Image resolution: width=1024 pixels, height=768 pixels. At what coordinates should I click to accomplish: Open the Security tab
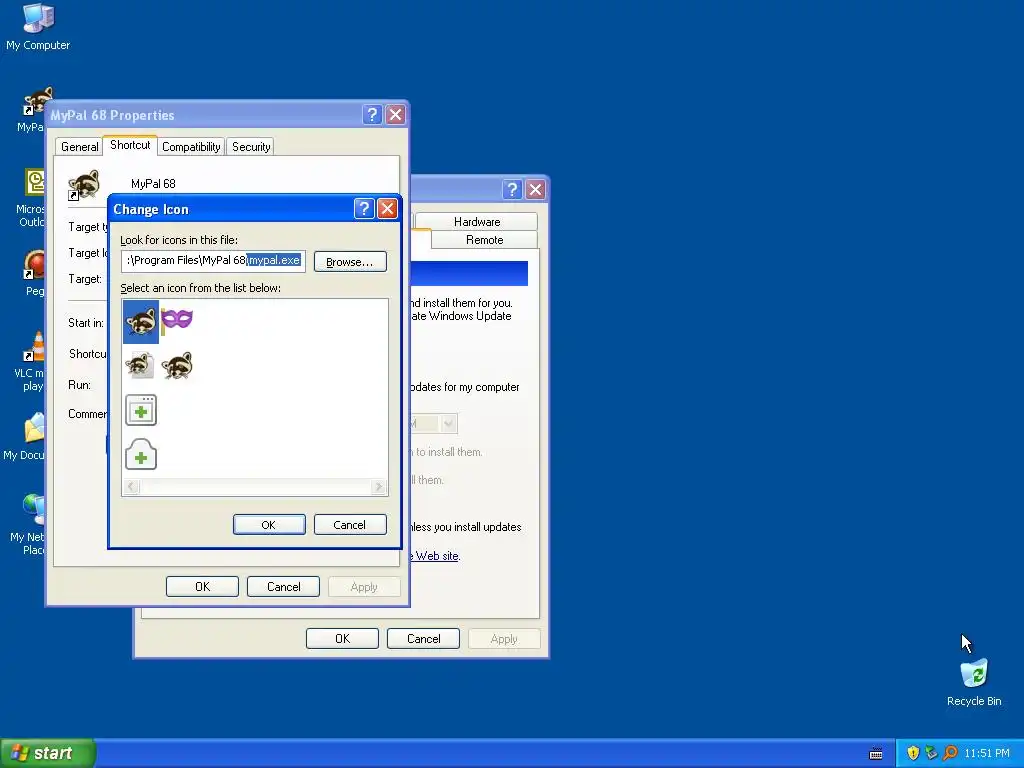251,147
